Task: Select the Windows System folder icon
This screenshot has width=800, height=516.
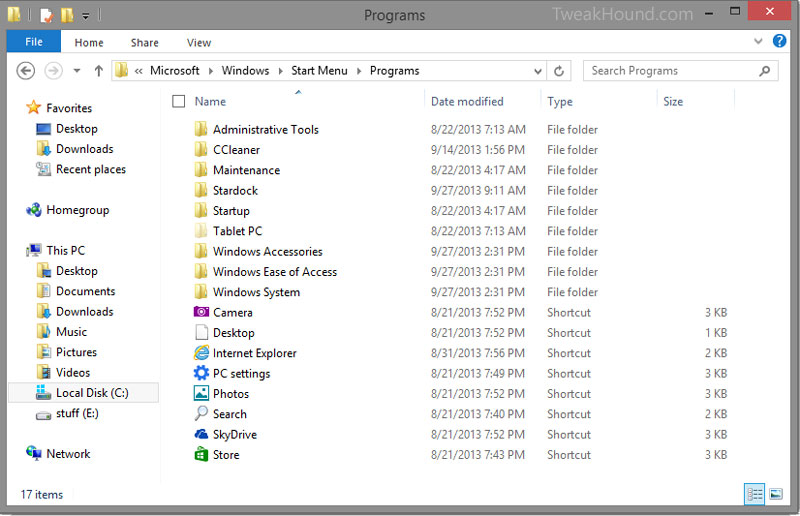Action: pyautogui.click(x=201, y=292)
